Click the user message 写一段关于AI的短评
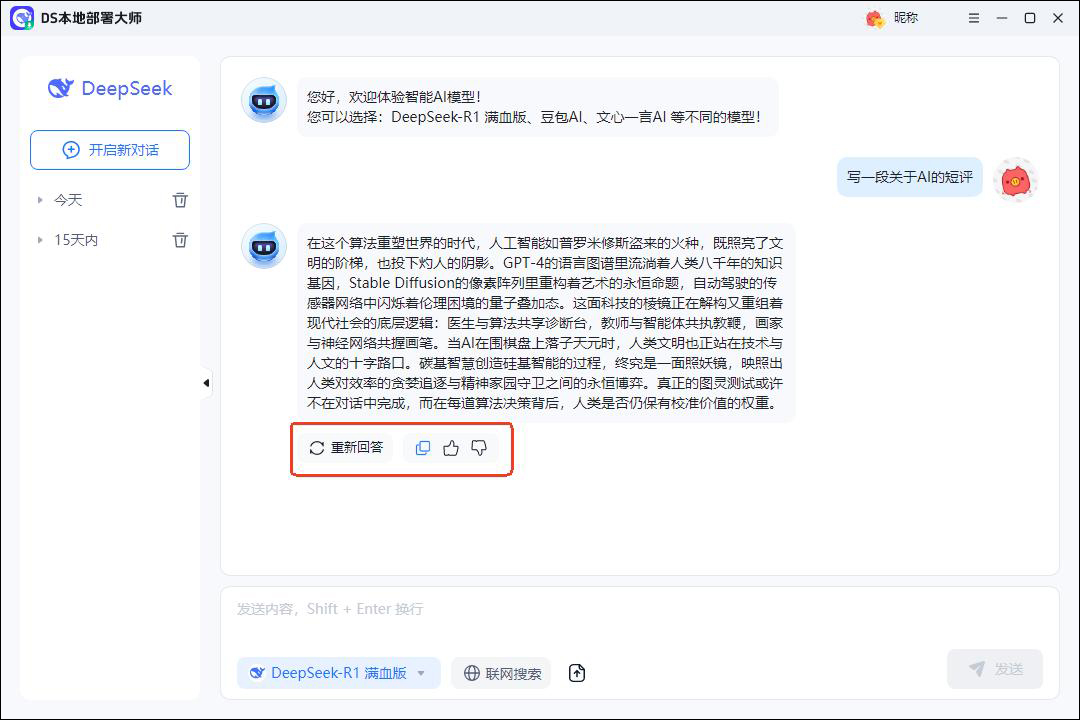 pos(909,177)
